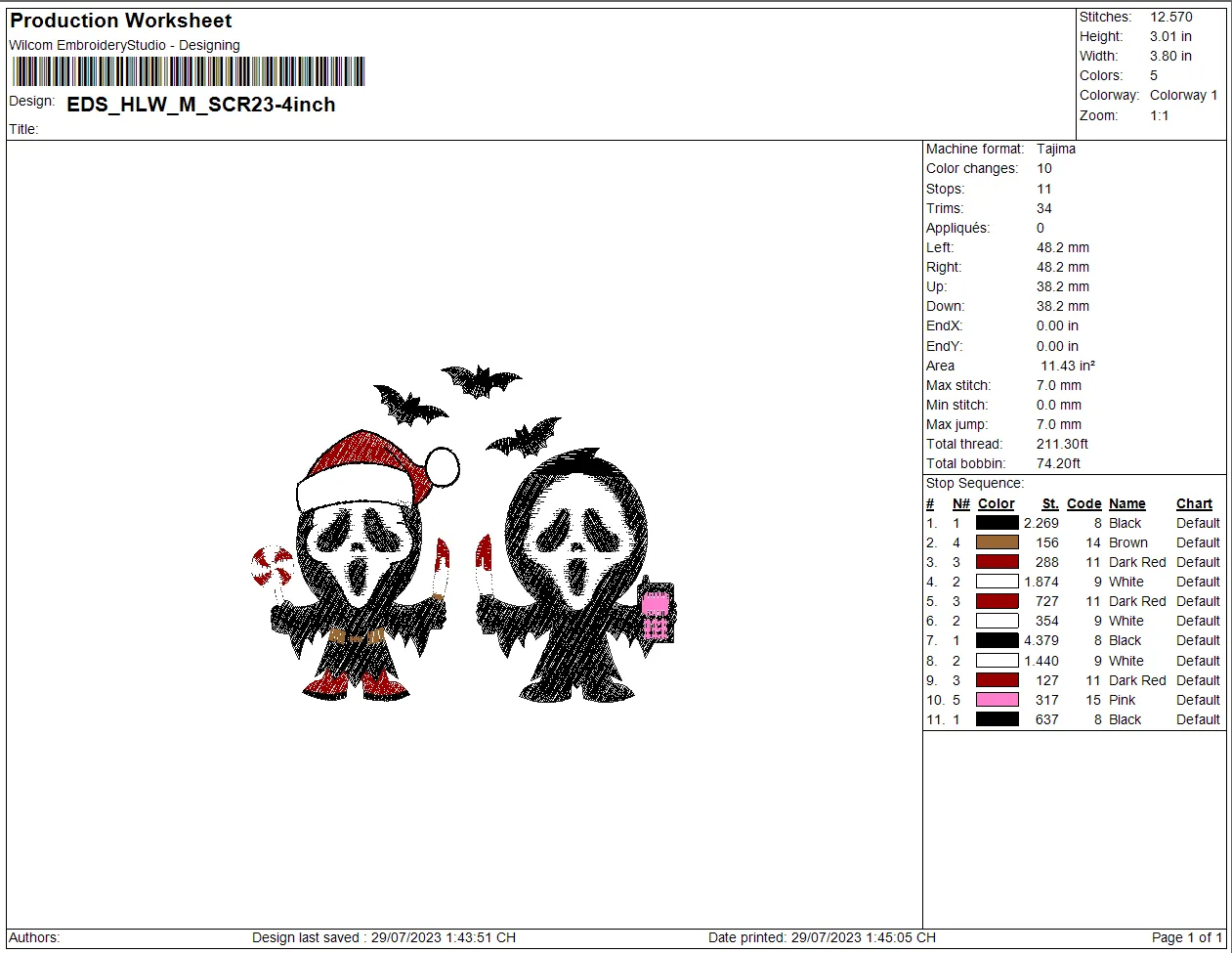Click the dark red swatch in stop 9
1232x953 pixels.
coord(998,680)
